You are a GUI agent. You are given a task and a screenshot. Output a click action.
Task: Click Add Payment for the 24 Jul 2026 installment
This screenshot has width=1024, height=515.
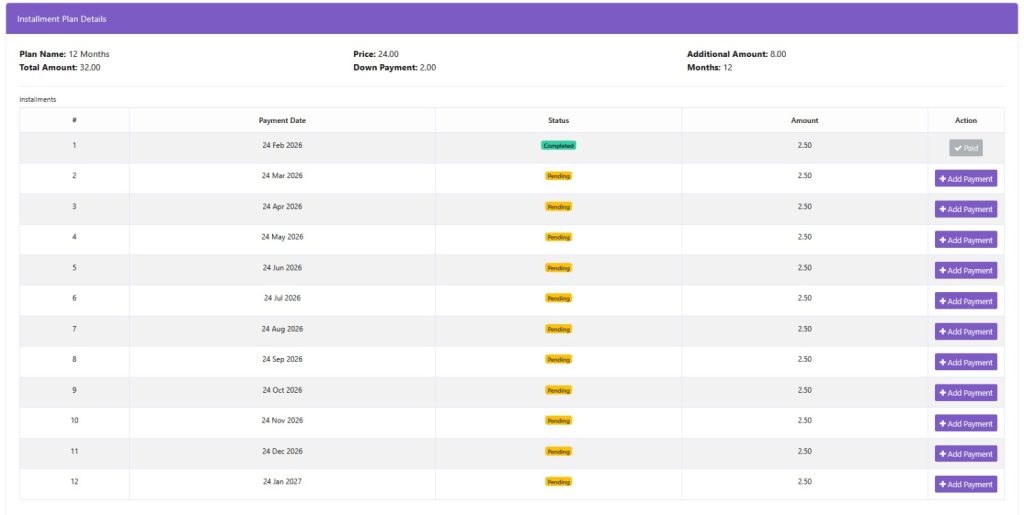click(x=965, y=301)
